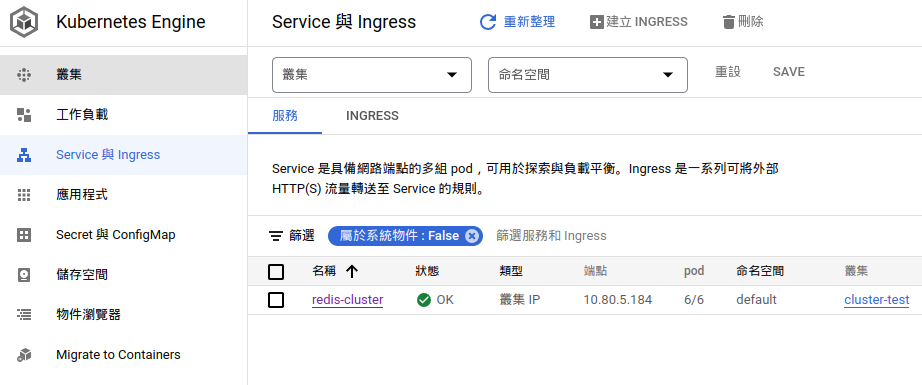Open 應用程式 in the sidebar menu

(123, 195)
